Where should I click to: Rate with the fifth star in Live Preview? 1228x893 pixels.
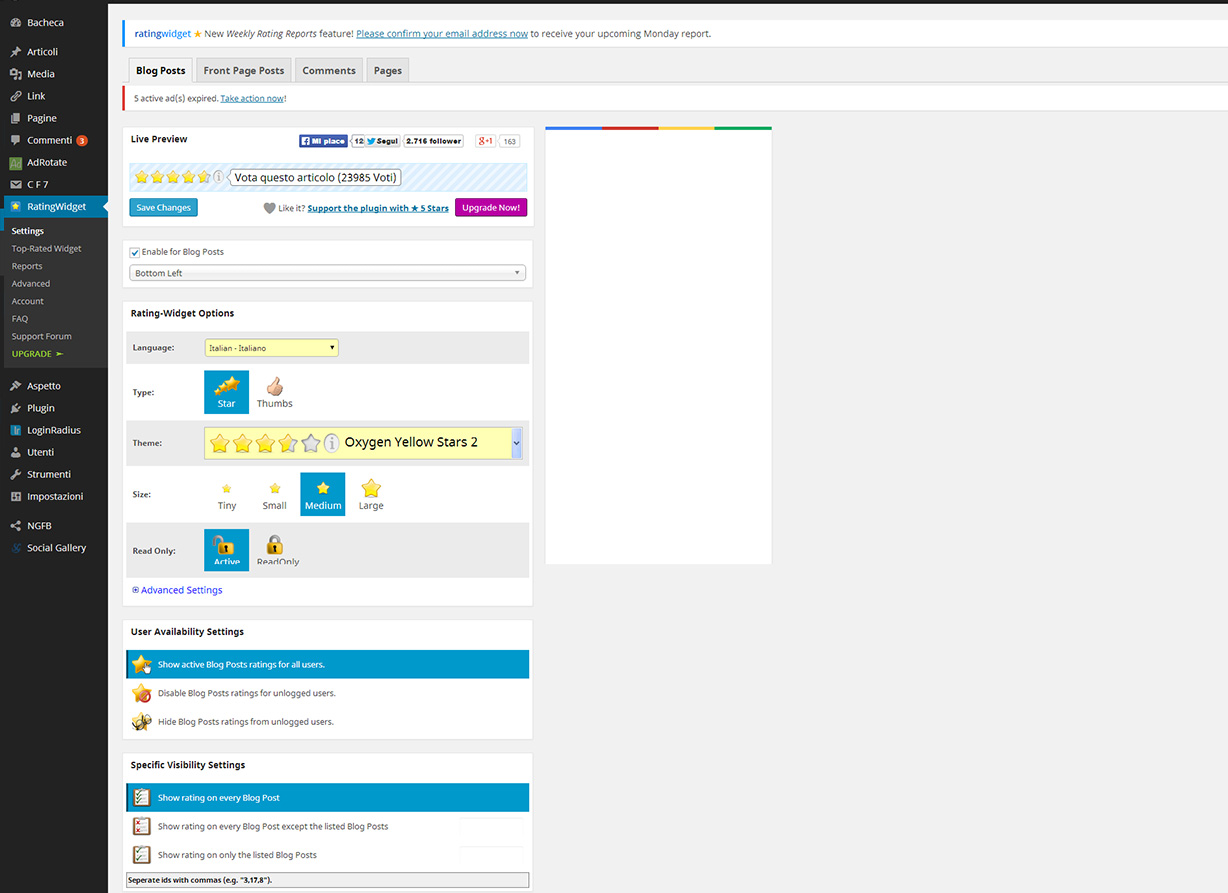(x=204, y=177)
